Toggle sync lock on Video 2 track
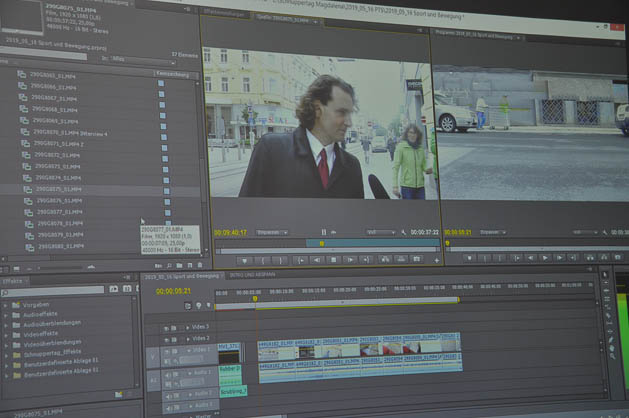Image resolution: width=629 pixels, height=418 pixels. (174, 339)
